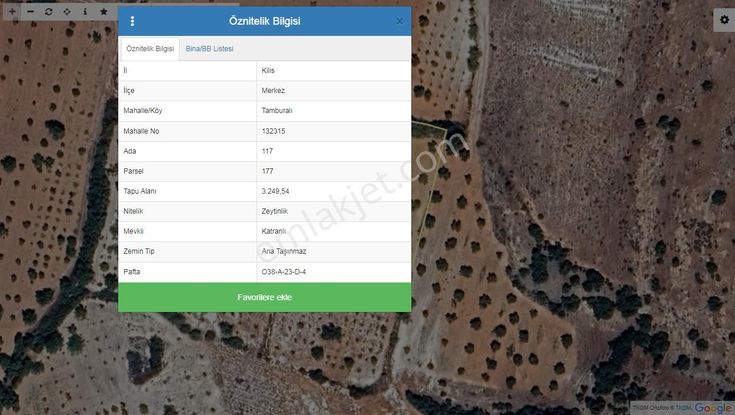
Task: Click the Pafta label
Action: (x=132, y=272)
